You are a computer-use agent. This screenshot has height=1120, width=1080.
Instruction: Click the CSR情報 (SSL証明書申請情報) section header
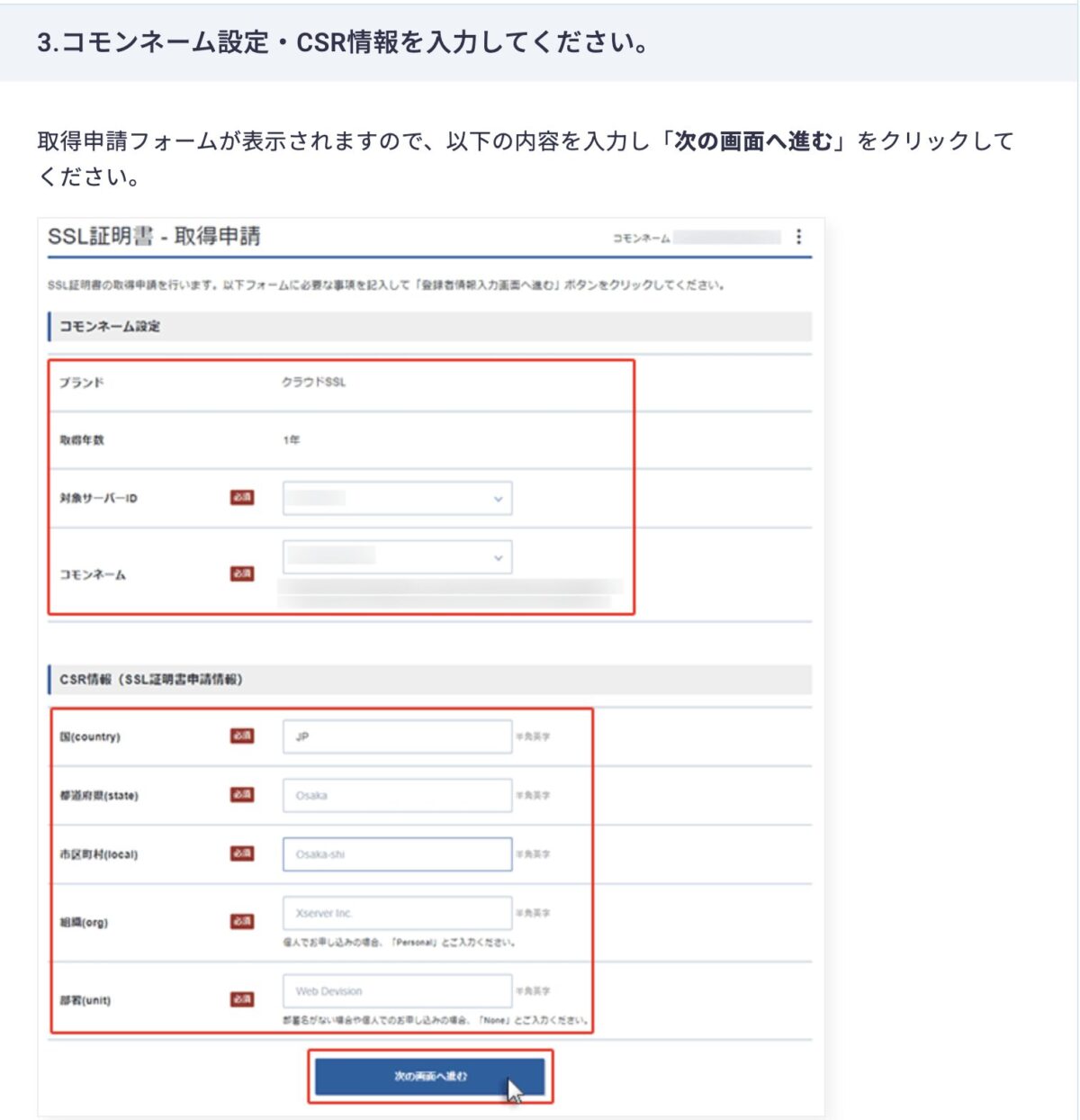pyautogui.click(x=429, y=679)
